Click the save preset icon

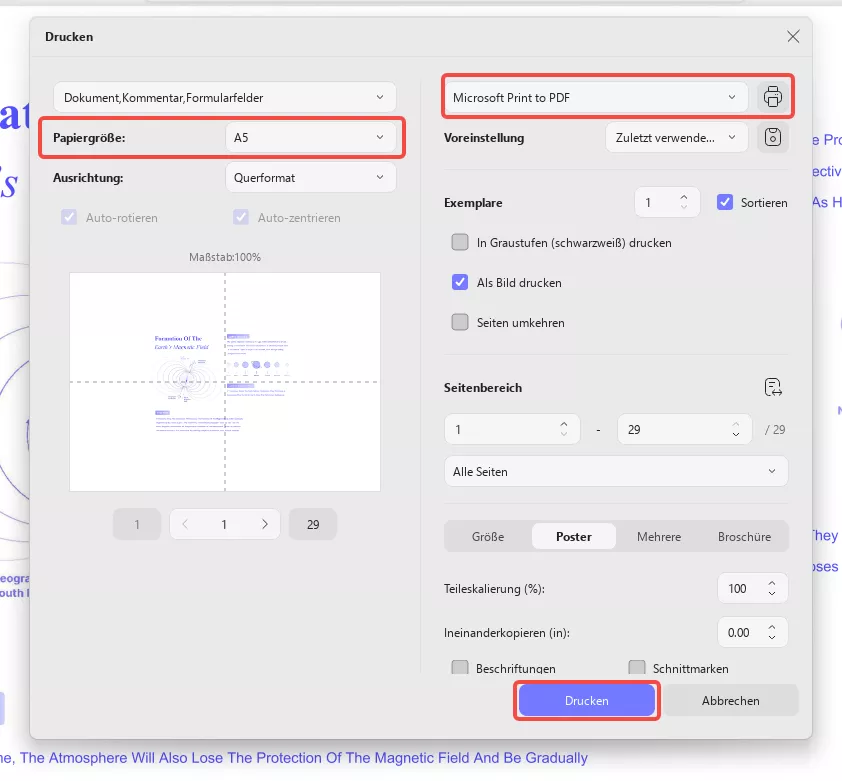772,138
